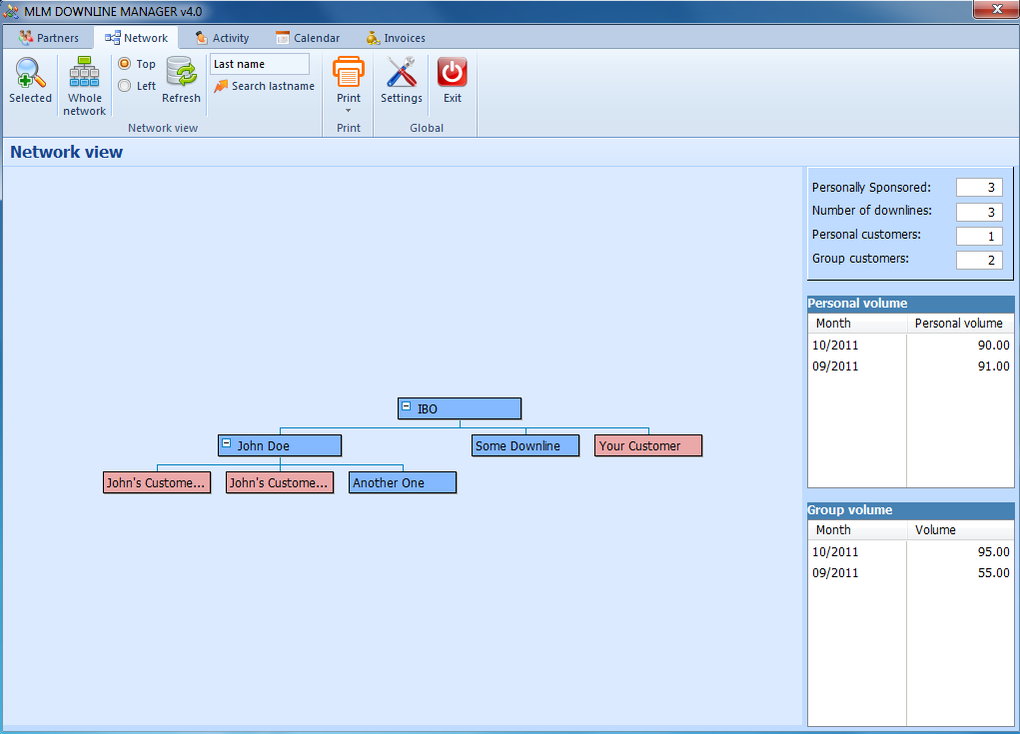This screenshot has height=734, width=1020.
Task: Sort by Personal volume column header
Action: (x=960, y=323)
